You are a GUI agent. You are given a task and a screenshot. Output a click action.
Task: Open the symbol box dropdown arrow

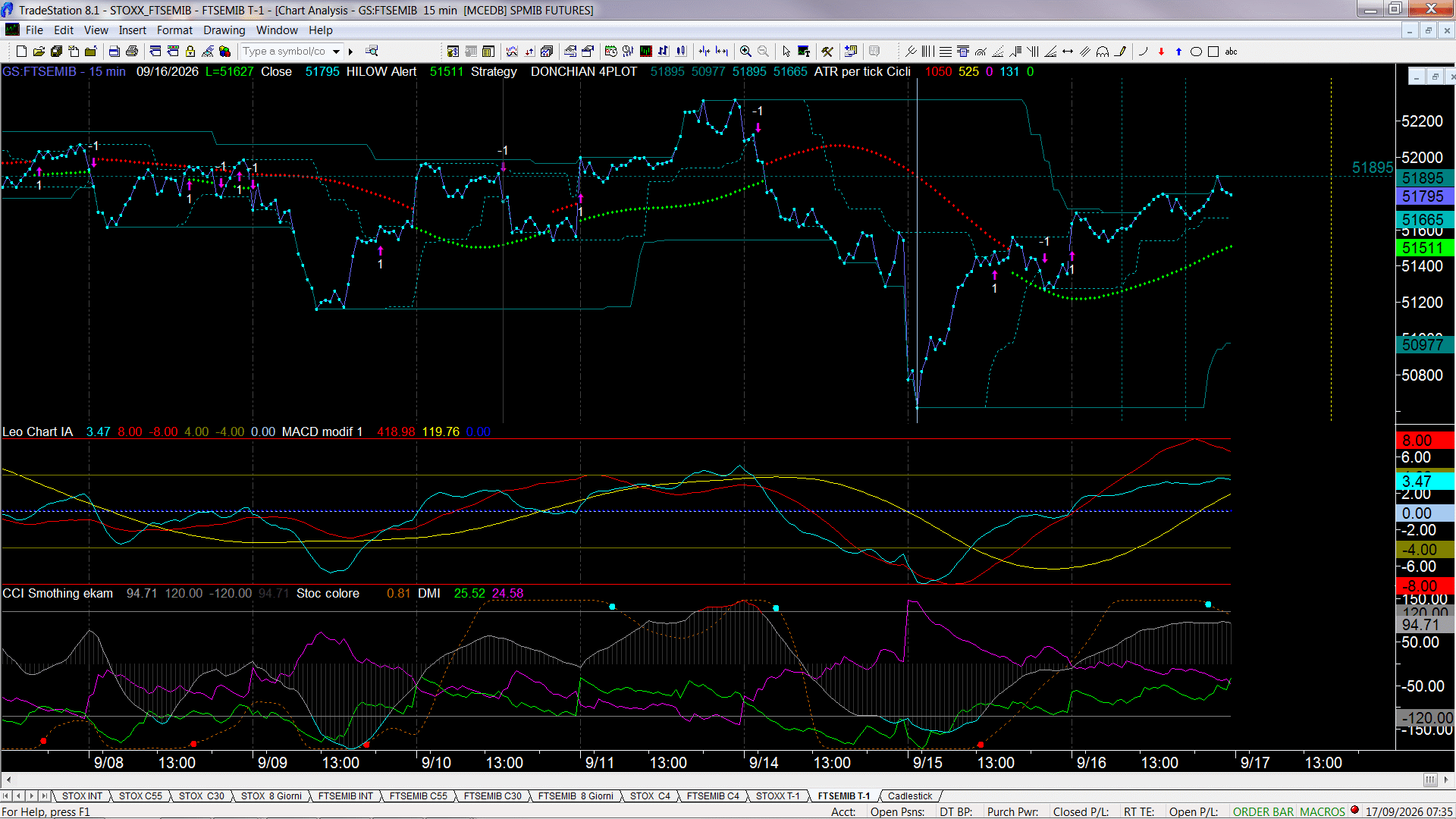(337, 52)
